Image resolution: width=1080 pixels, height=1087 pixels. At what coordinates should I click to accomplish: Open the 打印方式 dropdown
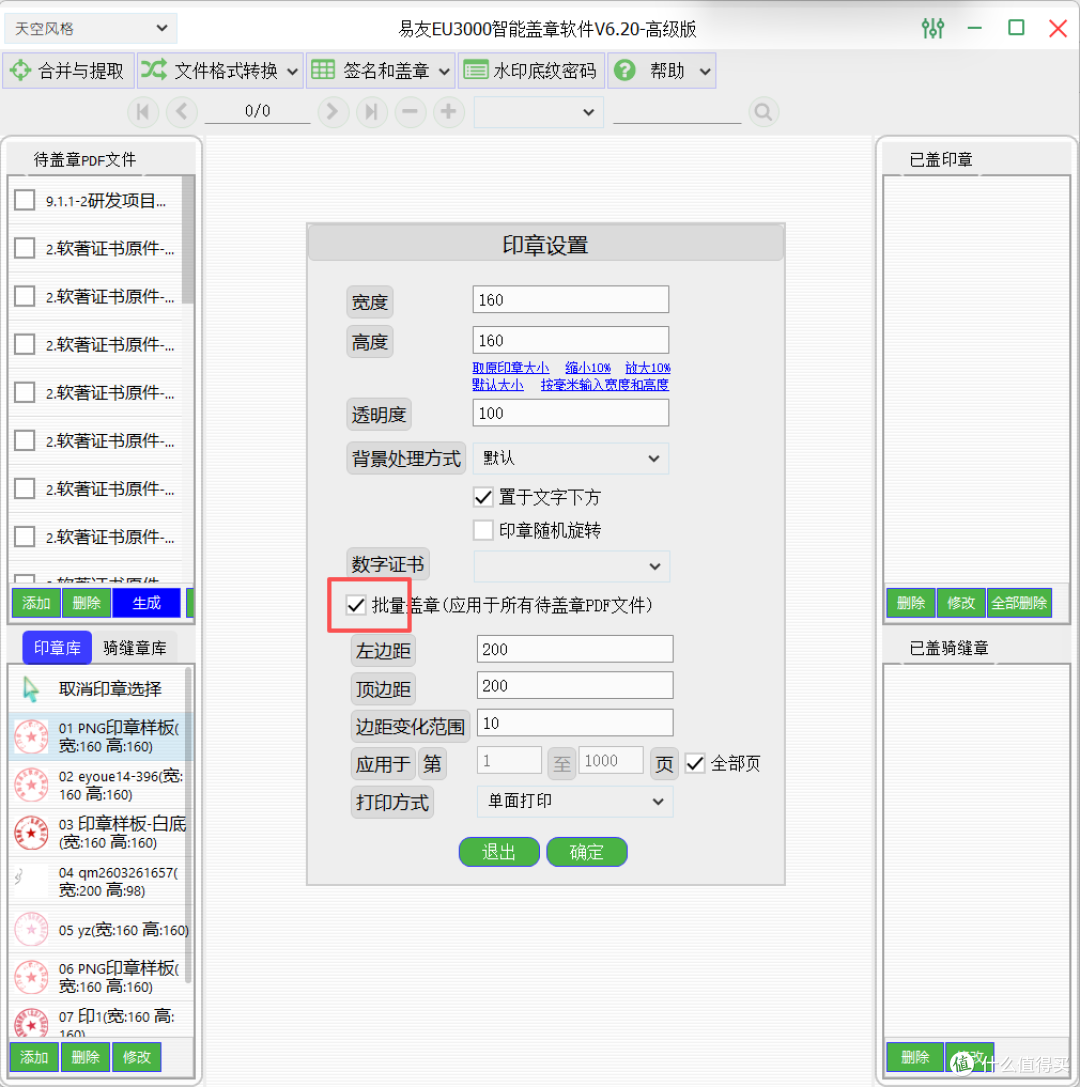(575, 801)
